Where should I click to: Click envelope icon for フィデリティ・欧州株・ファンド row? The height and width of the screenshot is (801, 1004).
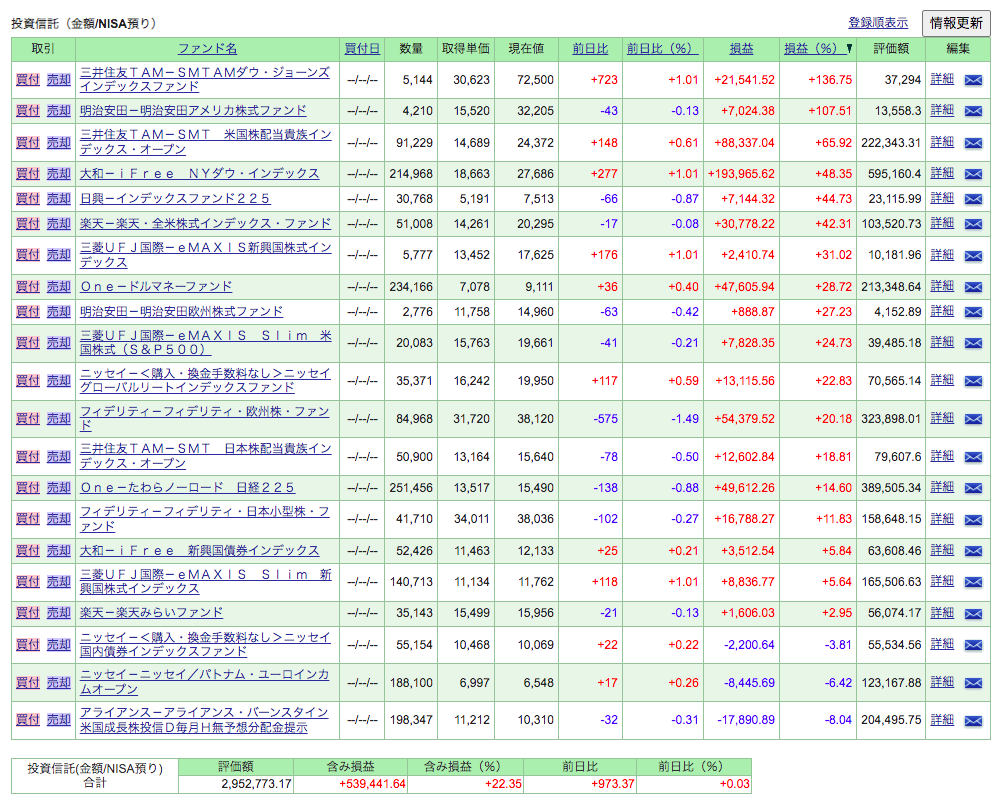973,419
